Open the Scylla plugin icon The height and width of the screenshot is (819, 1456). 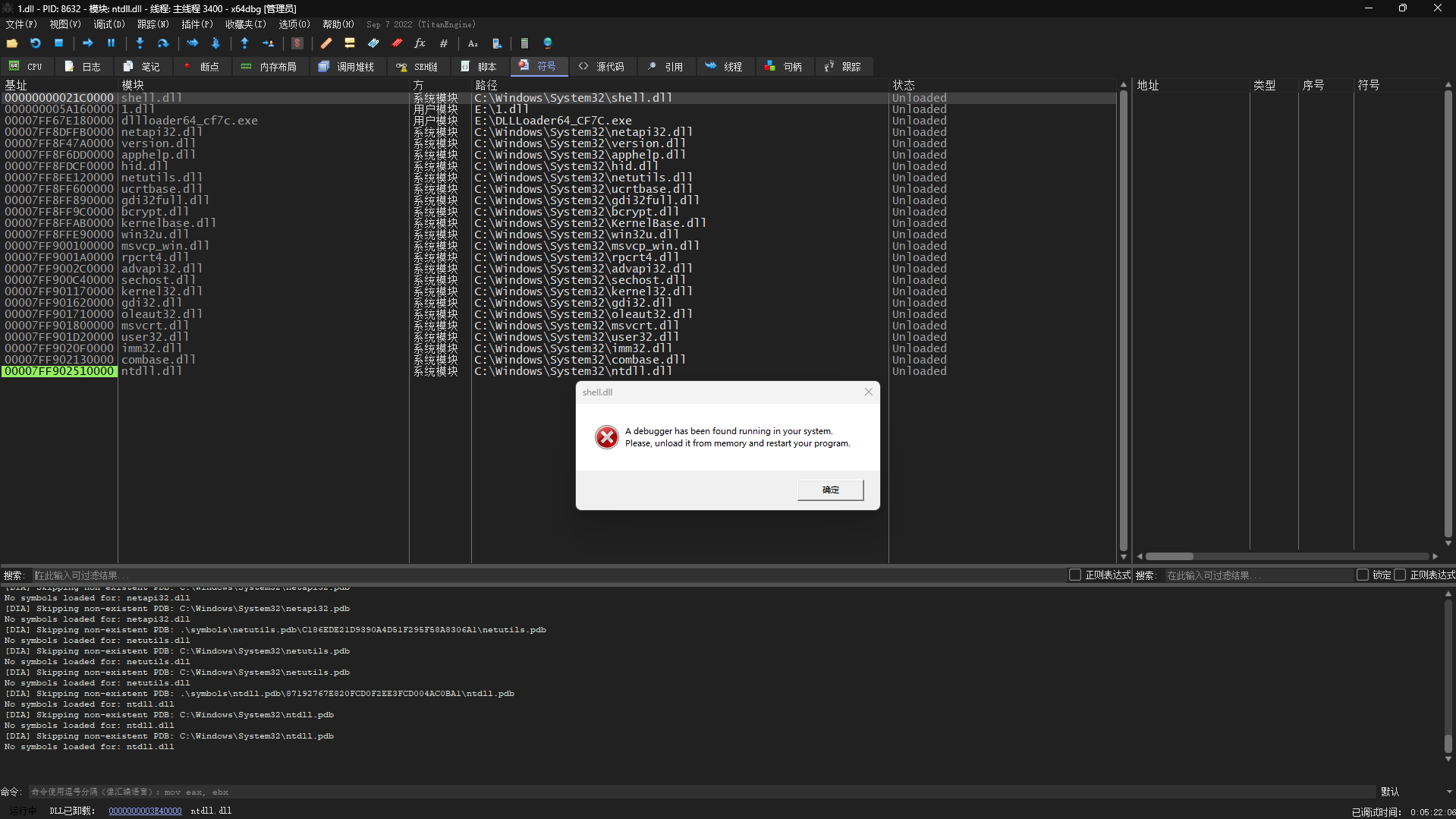pos(297,43)
